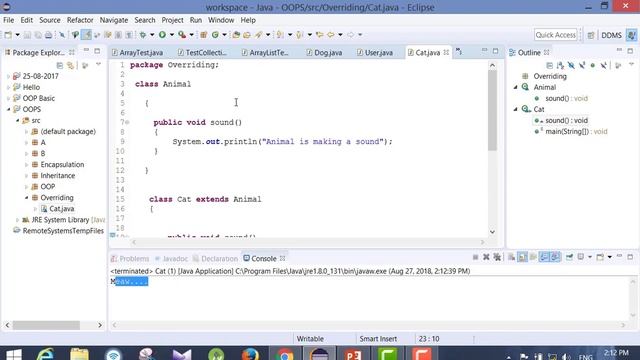
Task: Open the Debug button dropdown arrow
Action: click(x=152, y=35)
